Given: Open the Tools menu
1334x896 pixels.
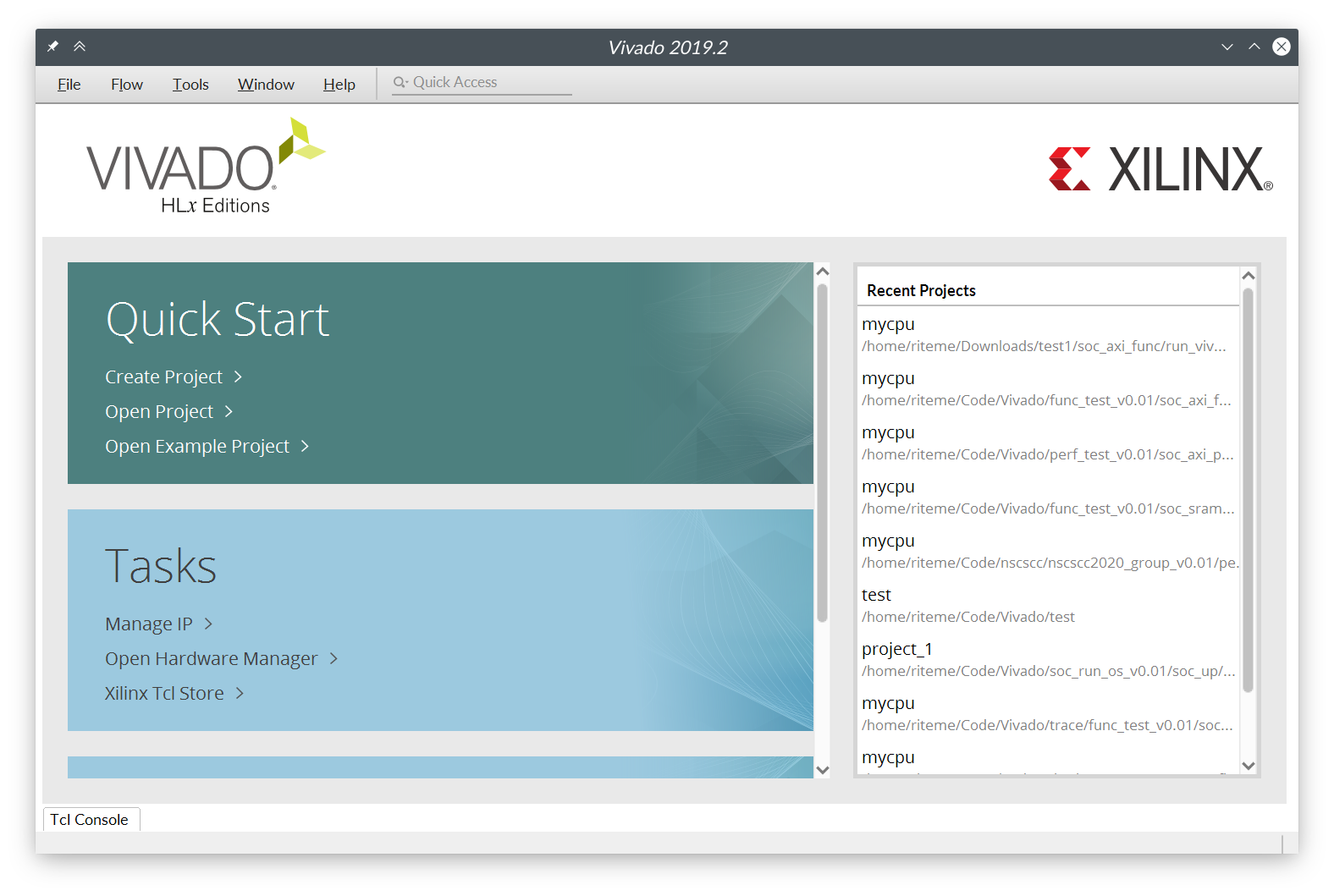Looking at the screenshot, I should 190,85.
